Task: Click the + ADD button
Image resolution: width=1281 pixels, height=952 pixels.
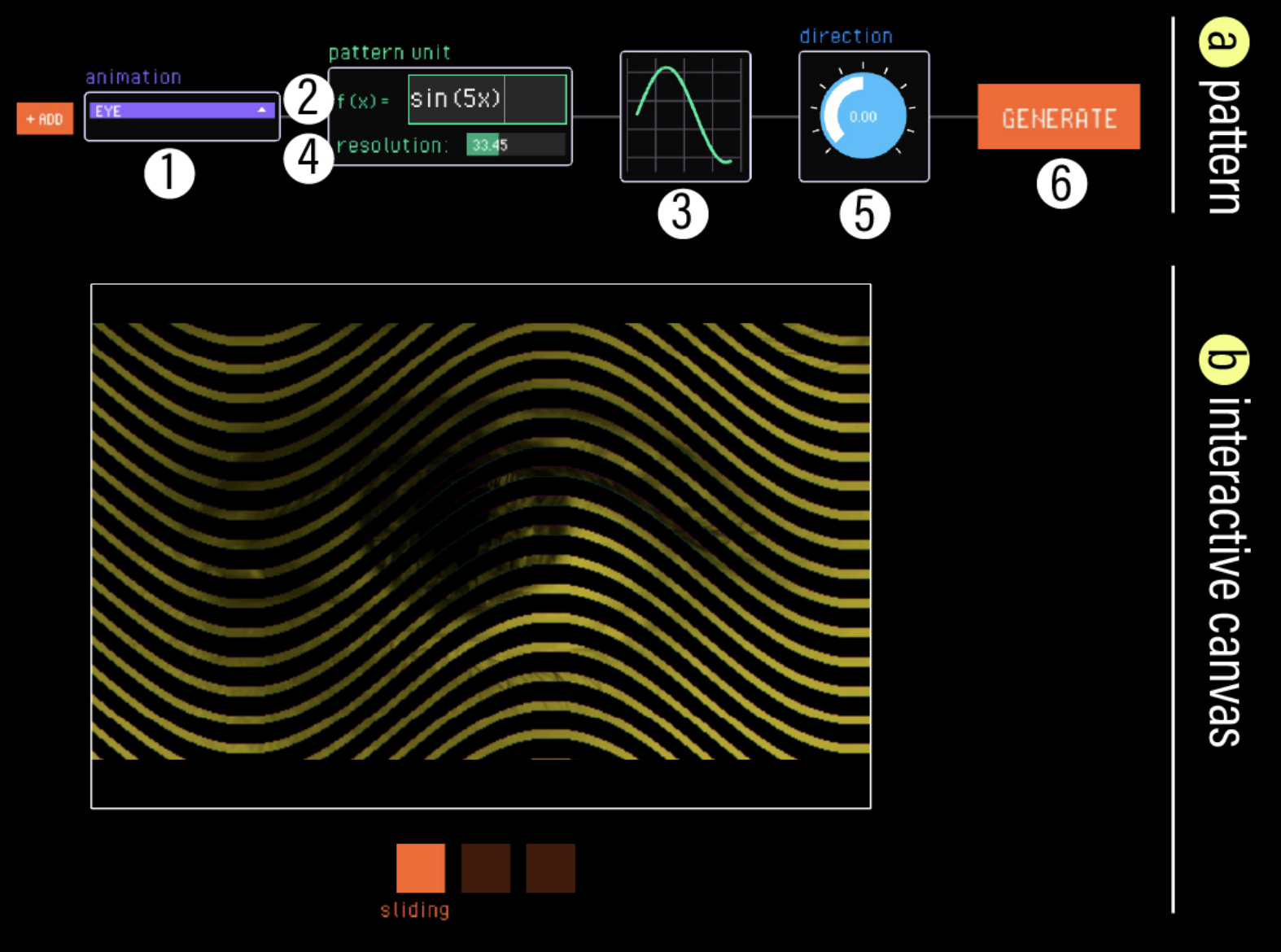Action: (x=45, y=119)
